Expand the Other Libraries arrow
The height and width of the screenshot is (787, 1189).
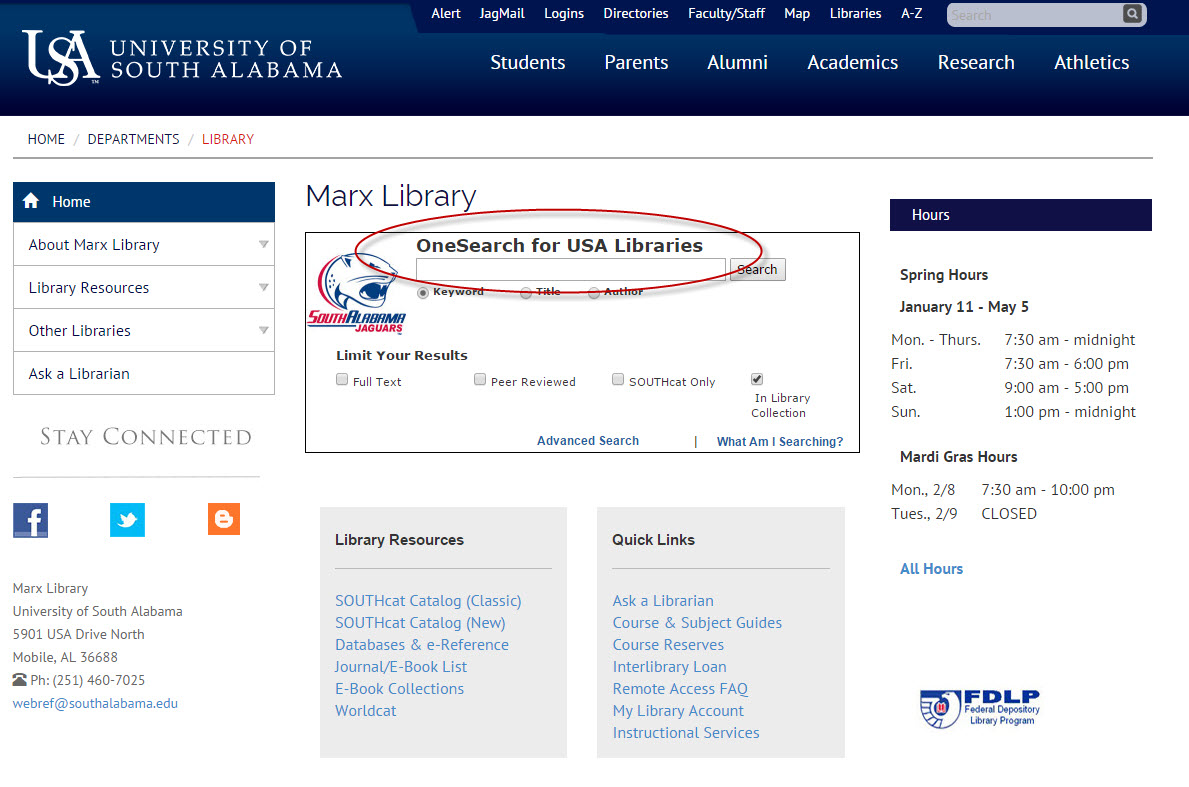tap(263, 331)
